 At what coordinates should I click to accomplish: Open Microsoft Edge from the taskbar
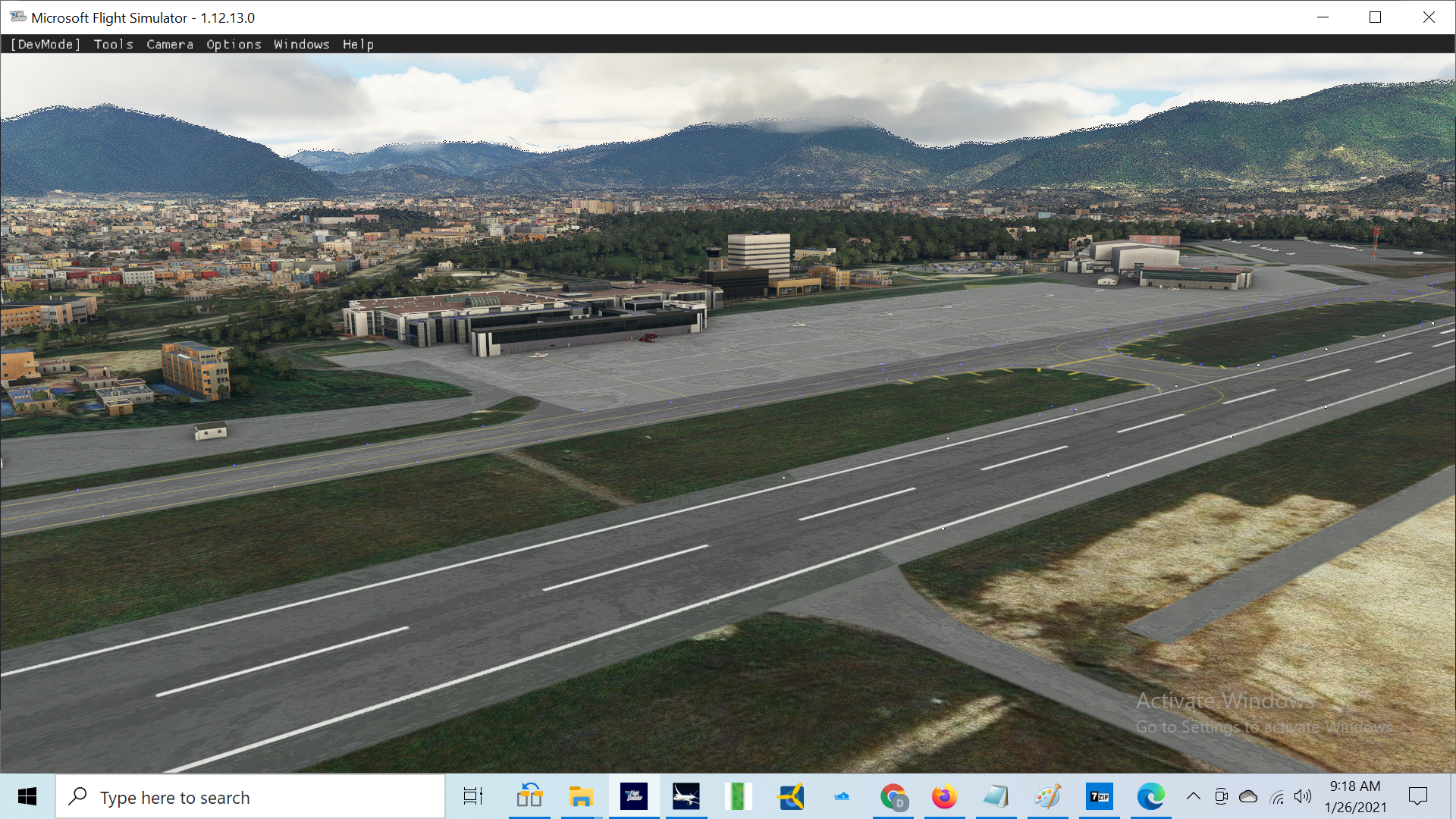pos(1150,796)
